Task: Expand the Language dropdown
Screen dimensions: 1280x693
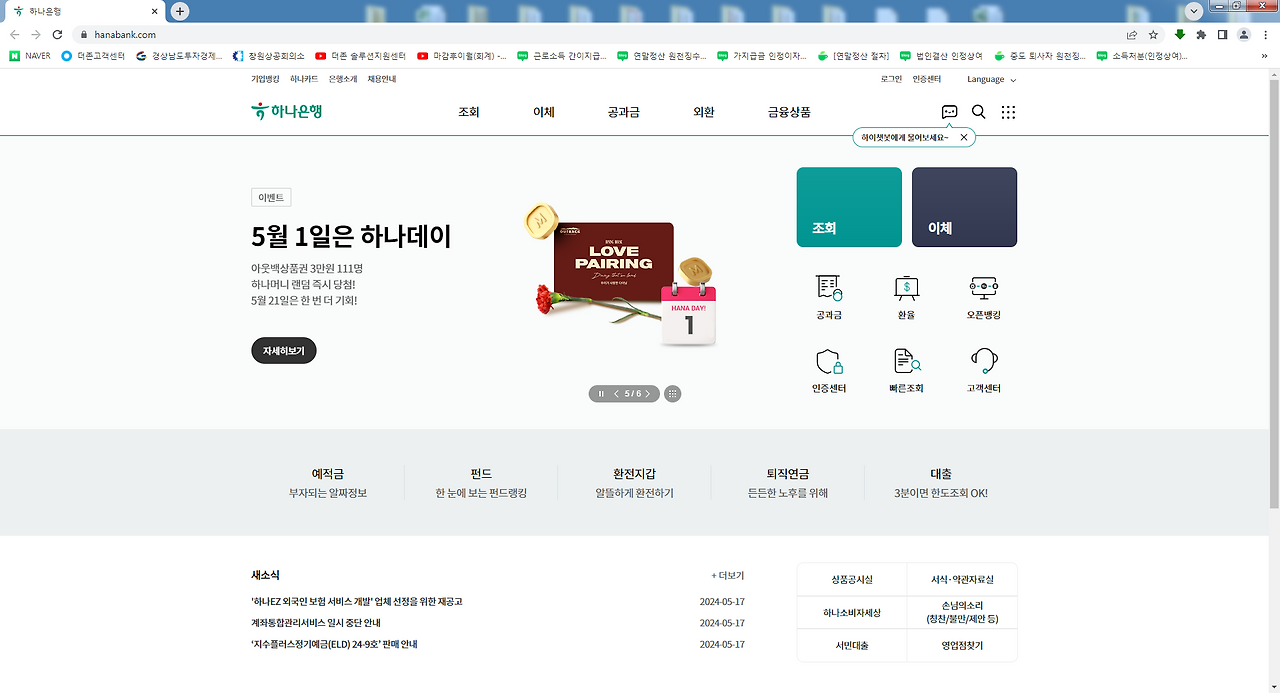Action: (991, 79)
